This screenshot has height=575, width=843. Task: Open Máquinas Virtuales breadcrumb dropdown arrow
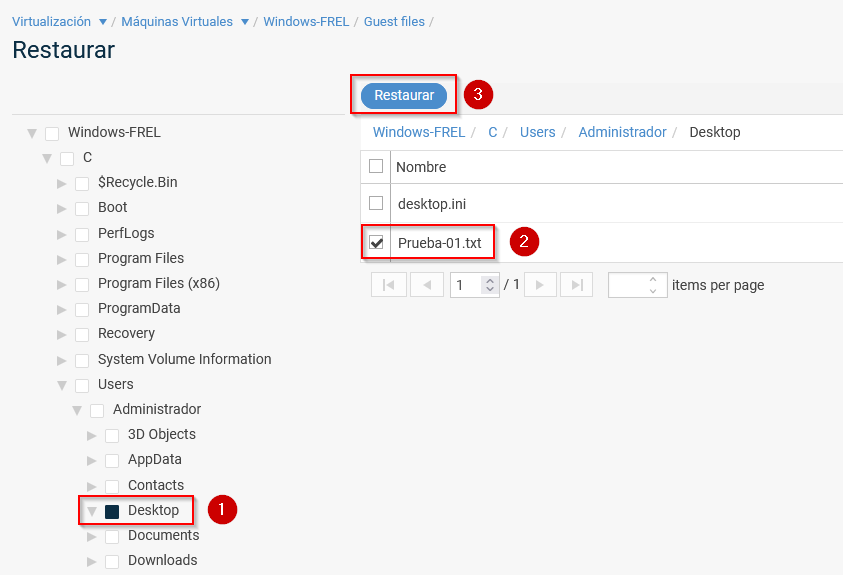coord(245,22)
